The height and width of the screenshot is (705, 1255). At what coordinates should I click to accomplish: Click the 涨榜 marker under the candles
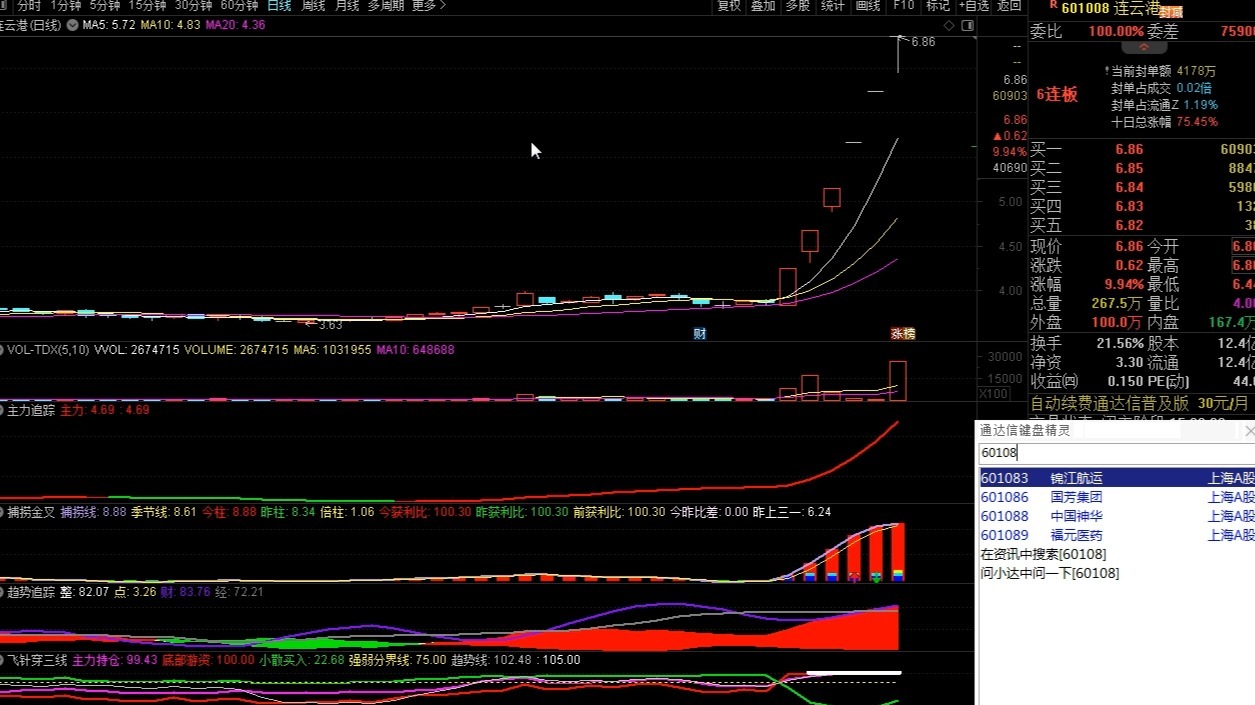[x=903, y=333]
